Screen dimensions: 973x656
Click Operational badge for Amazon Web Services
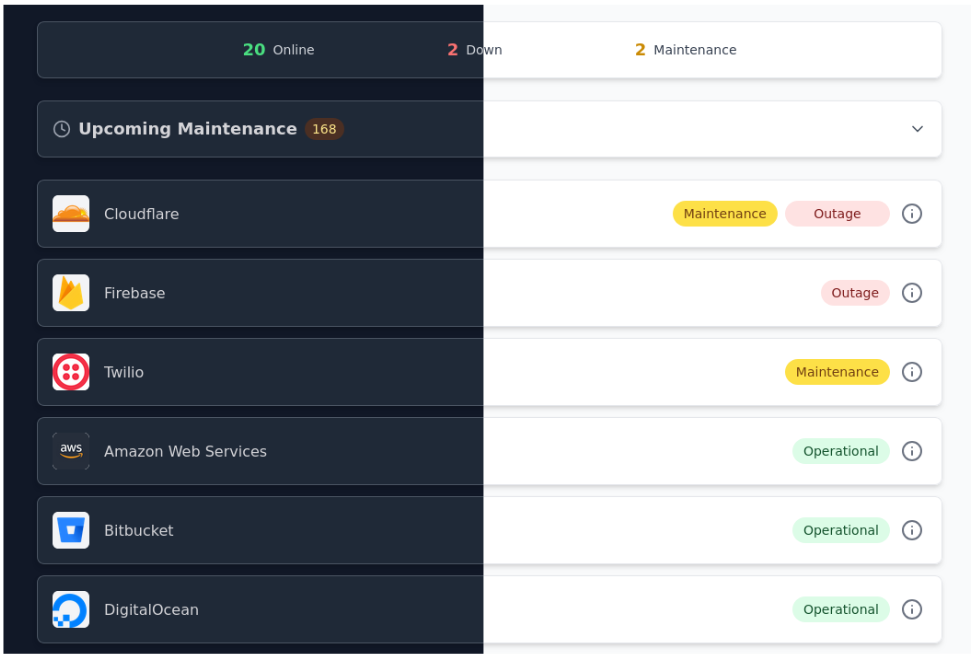[841, 451]
